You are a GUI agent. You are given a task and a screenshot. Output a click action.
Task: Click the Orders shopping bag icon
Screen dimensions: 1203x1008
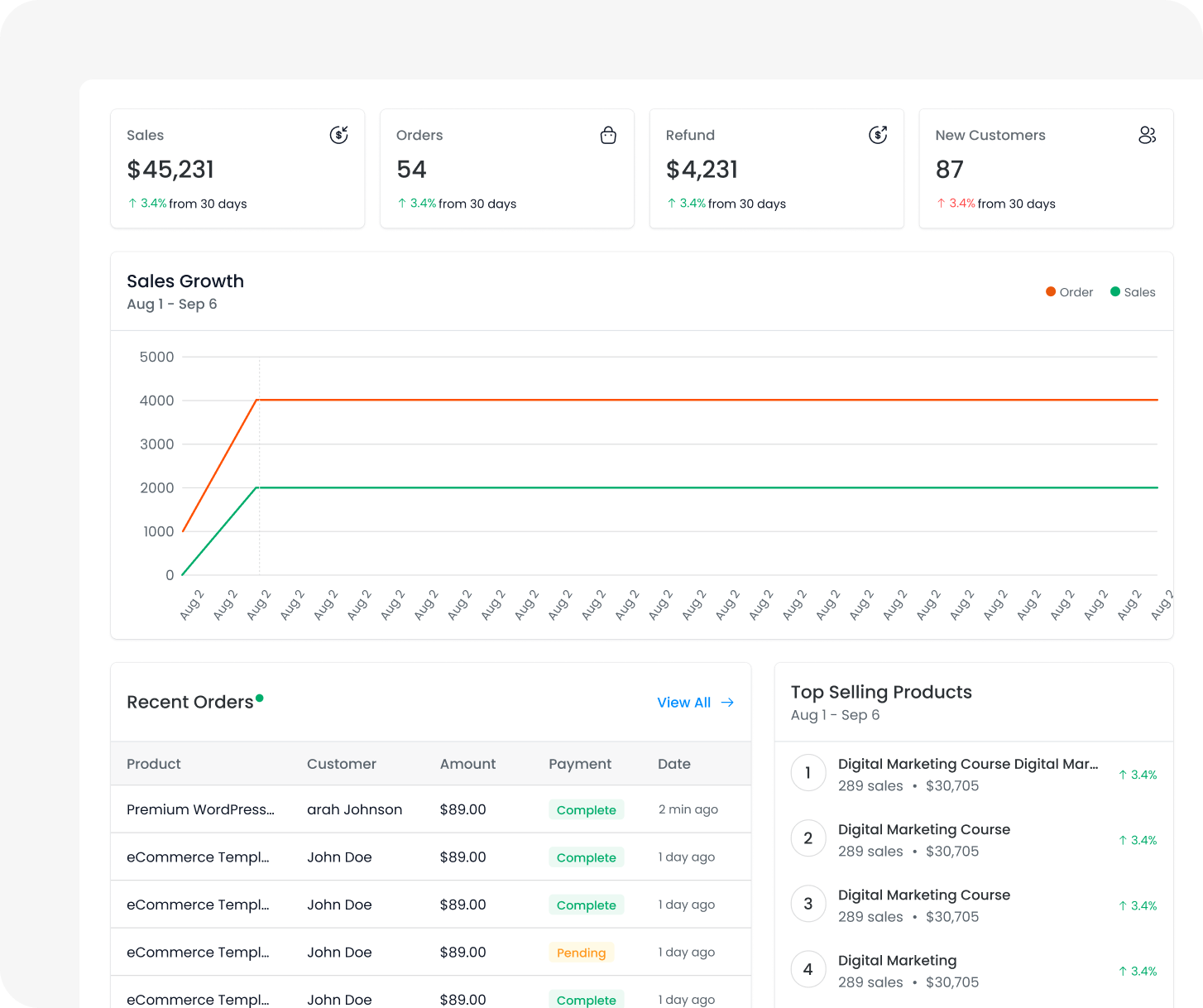pos(608,135)
